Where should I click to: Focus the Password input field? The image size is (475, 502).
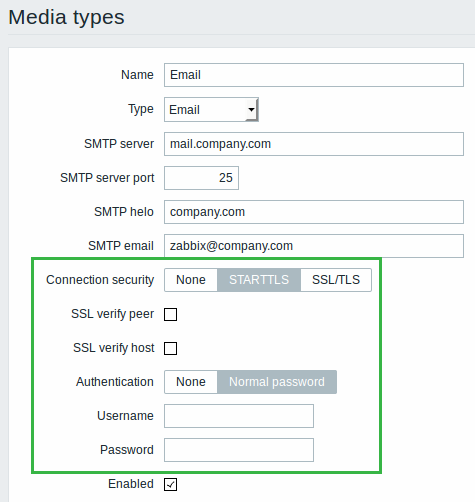pos(239,450)
